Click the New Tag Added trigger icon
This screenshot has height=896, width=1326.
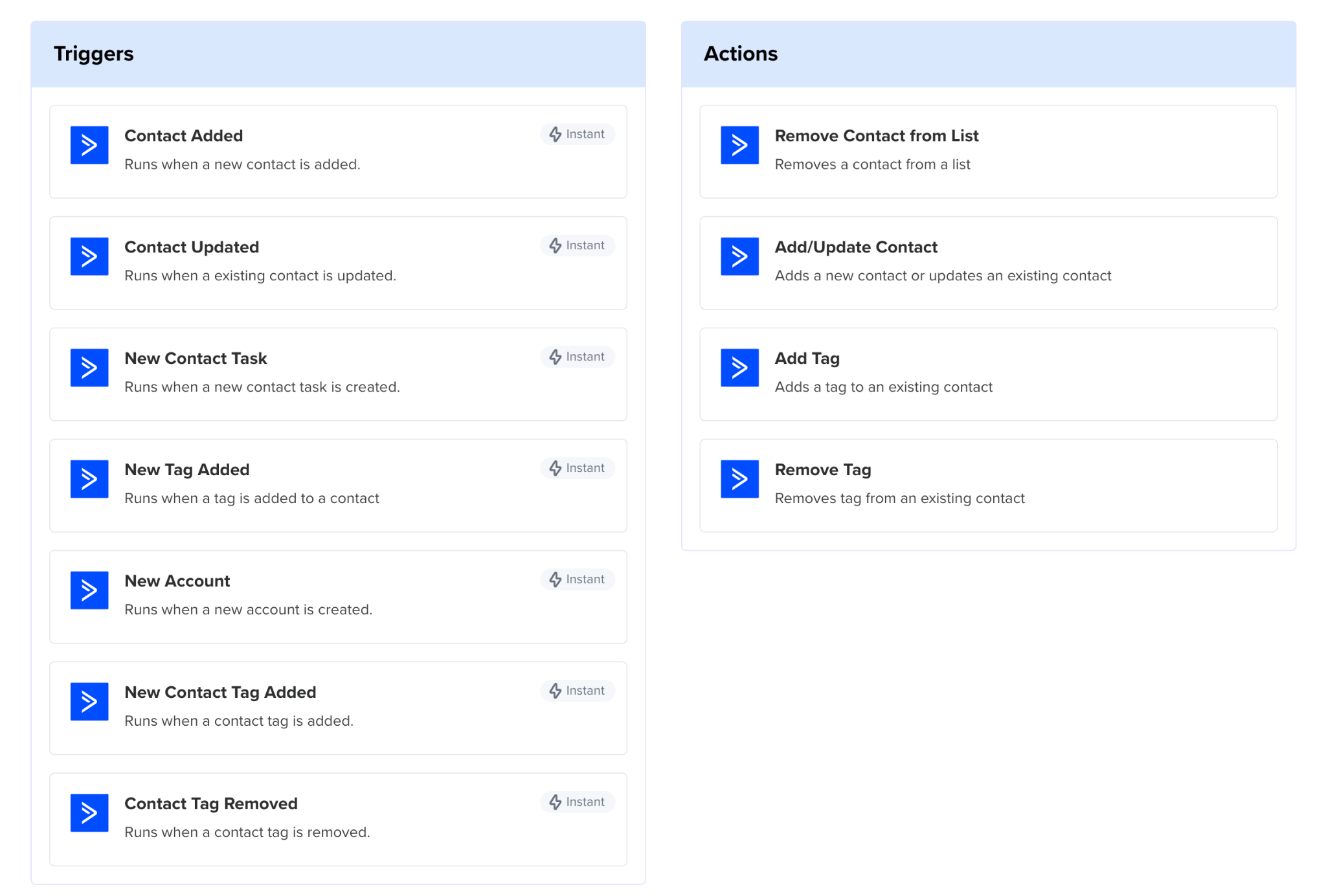(x=89, y=479)
